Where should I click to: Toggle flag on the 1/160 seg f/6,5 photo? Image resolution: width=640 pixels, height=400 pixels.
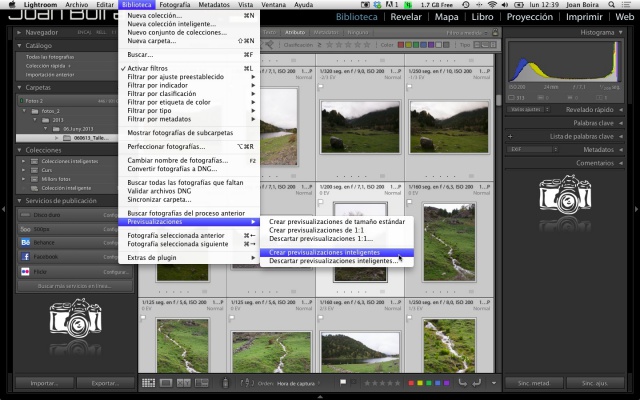tap(409, 202)
